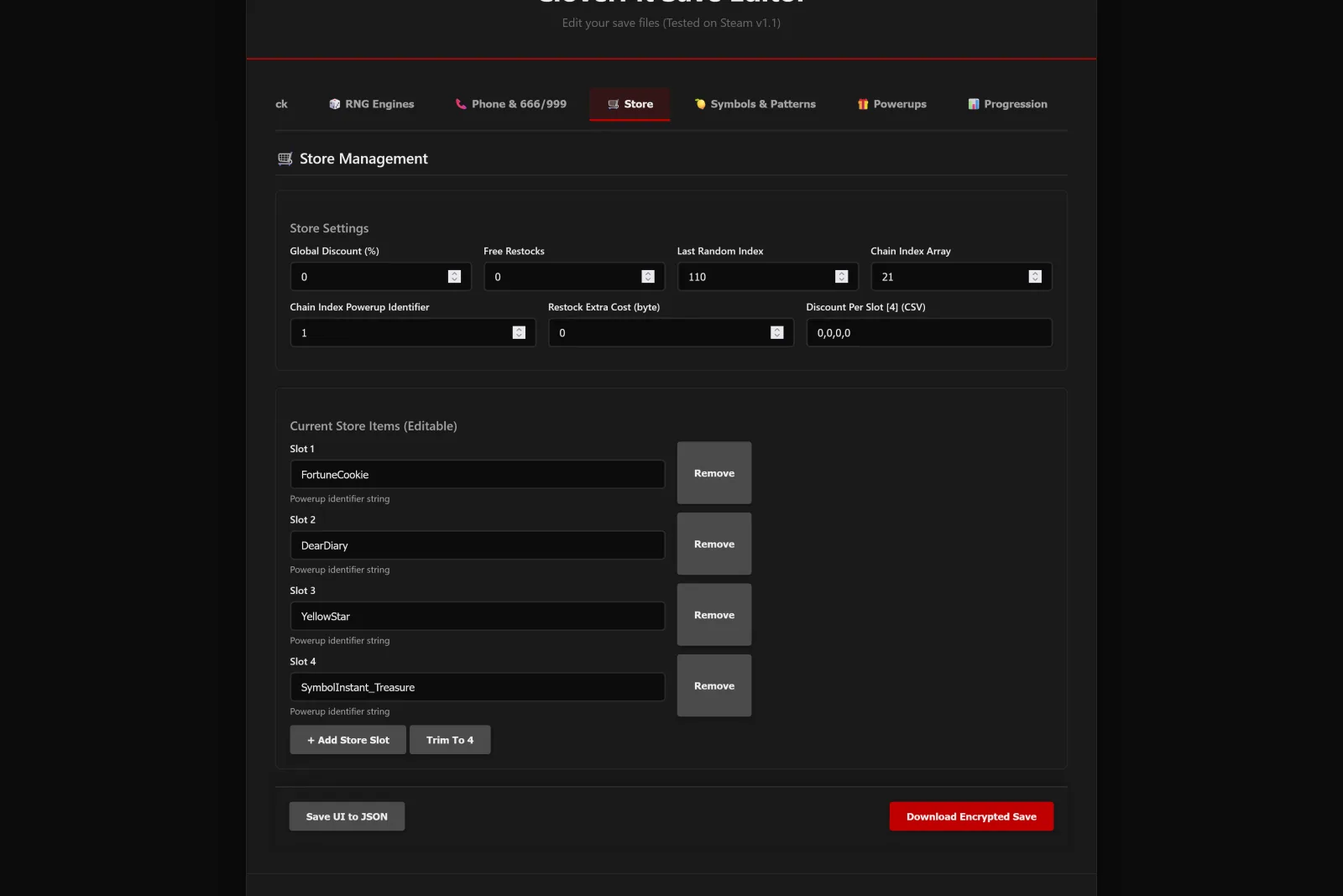Viewport: 1343px width, 896px height.
Task: Click the lemon icon on Symbols tab
Action: point(700,104)
